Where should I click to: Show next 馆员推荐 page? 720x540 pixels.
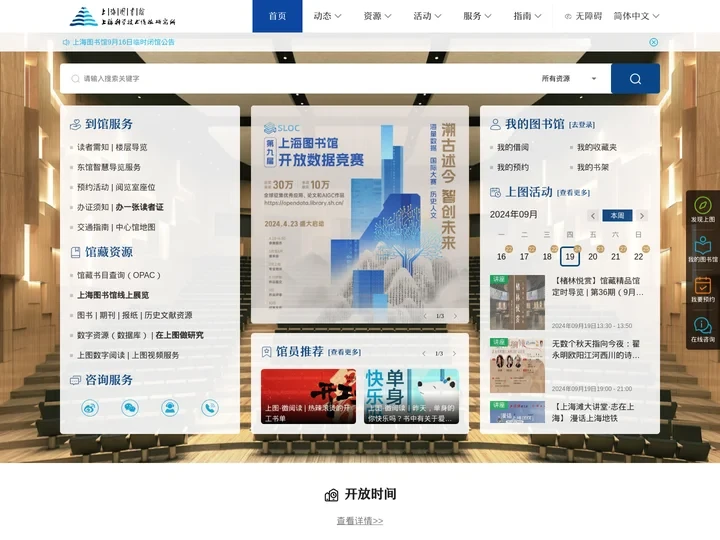[x=454, y=354]
